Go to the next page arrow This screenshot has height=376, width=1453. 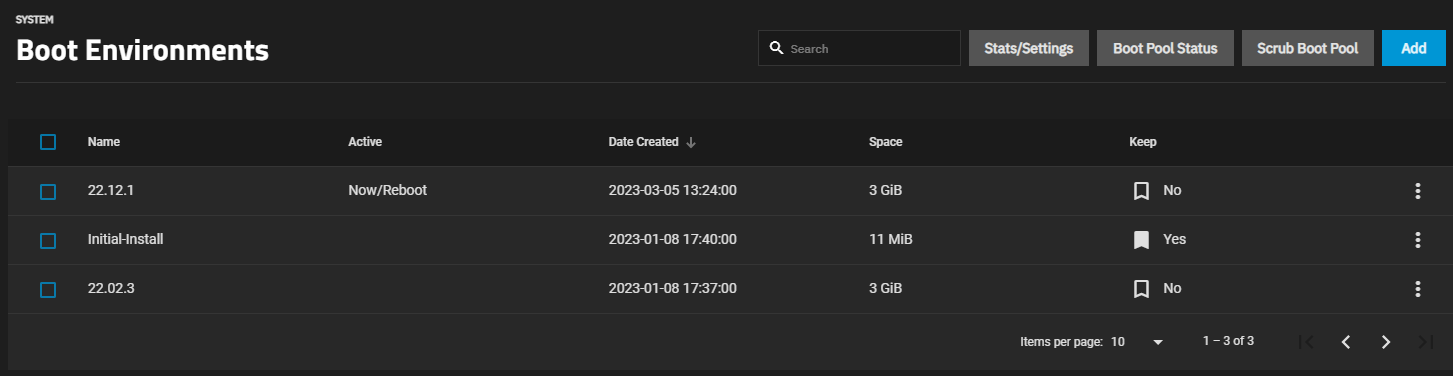click(x=1385, y=342)
